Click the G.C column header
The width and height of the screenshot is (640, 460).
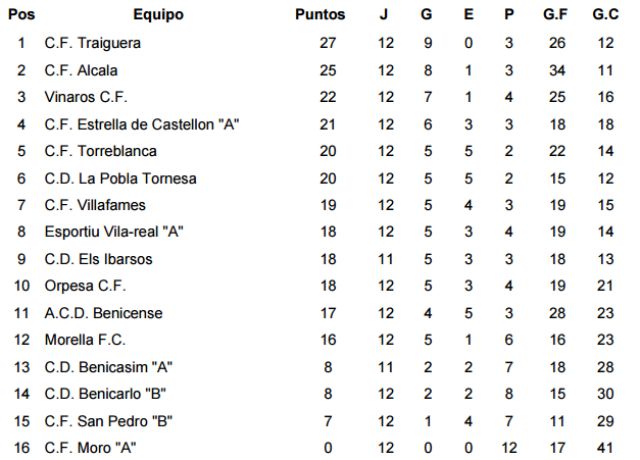tap(606, 15)
